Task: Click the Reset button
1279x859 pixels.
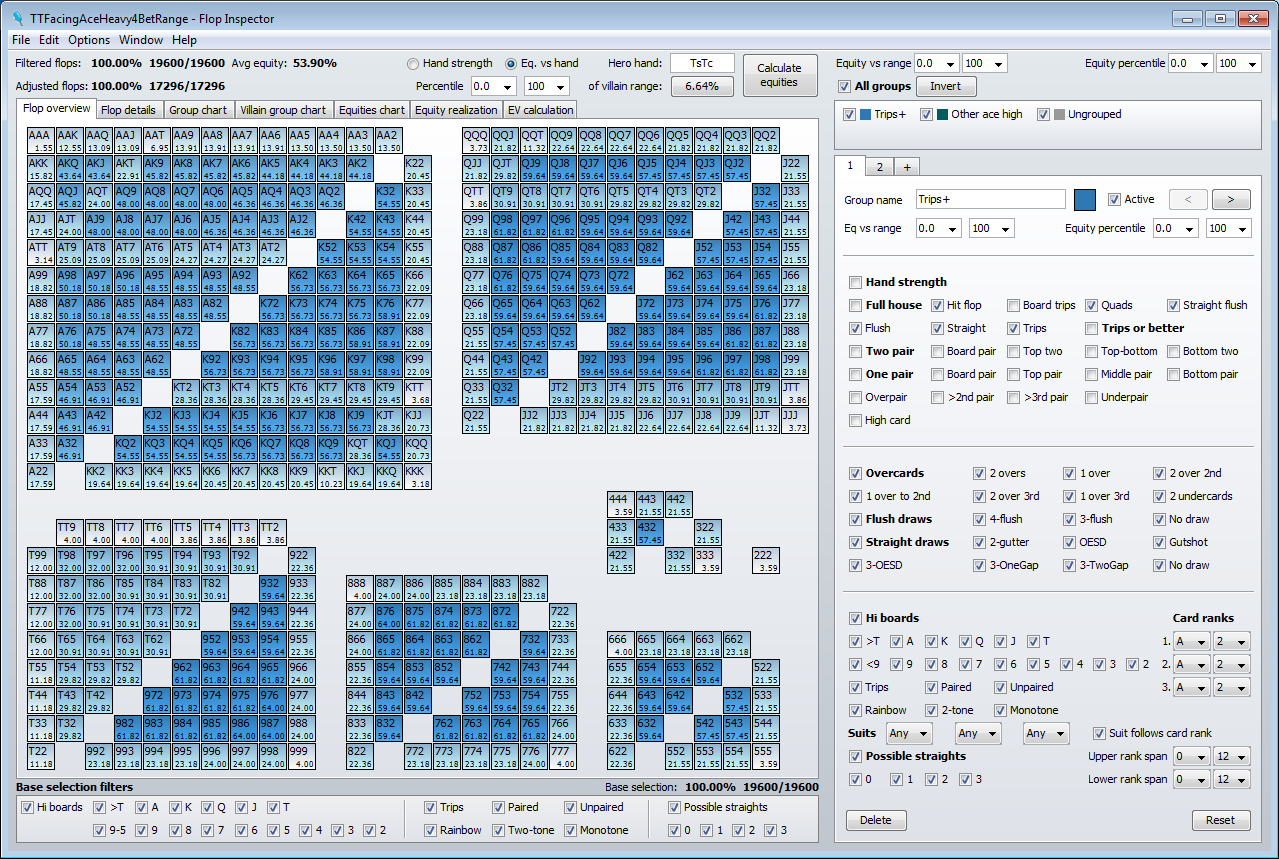Action: point(1220,820)
